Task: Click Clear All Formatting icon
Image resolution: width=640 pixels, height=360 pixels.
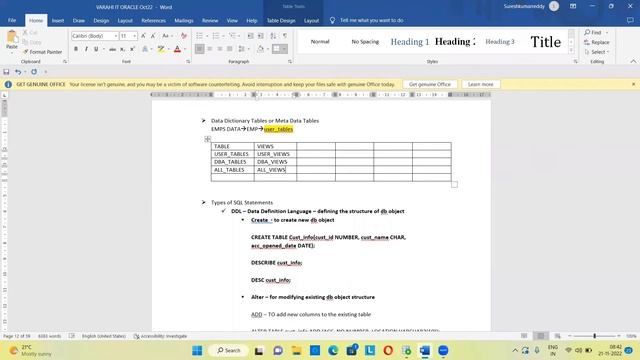Action: click(184, 36)
